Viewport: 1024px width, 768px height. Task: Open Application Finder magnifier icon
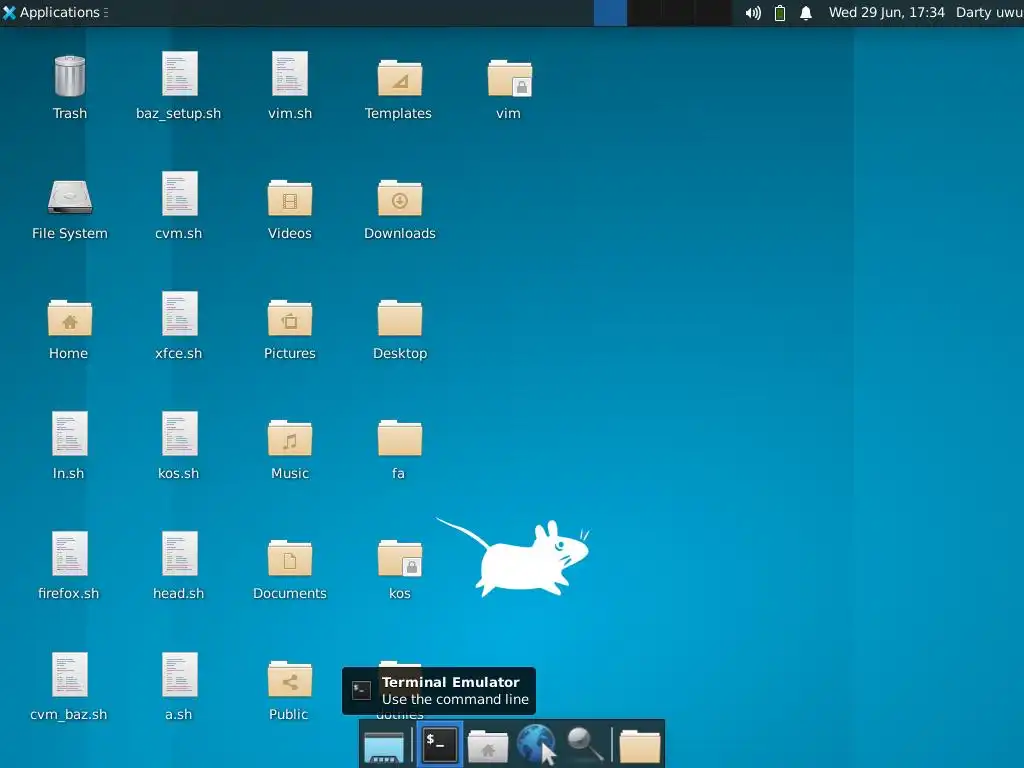[584, 744]
